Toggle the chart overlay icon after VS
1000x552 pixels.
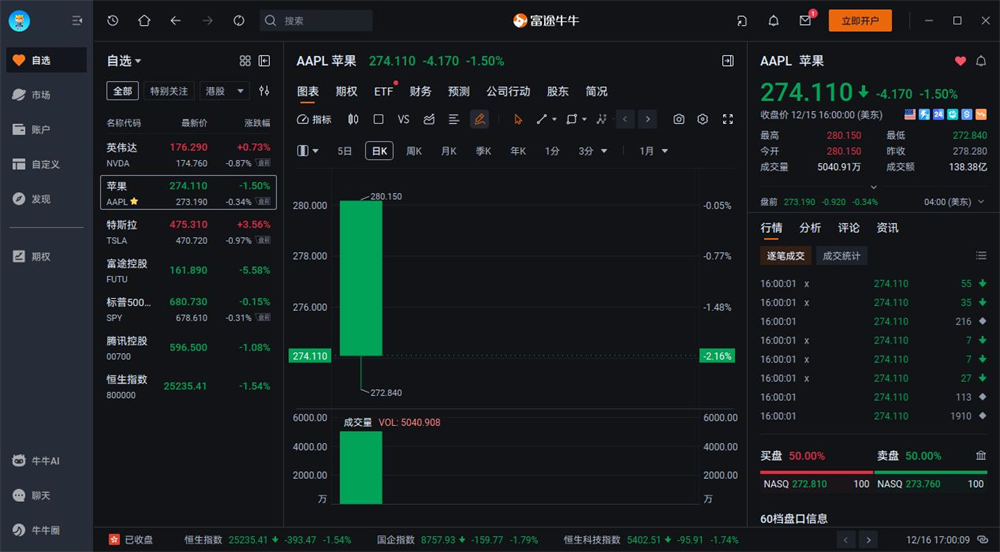[x=429, y=119]
